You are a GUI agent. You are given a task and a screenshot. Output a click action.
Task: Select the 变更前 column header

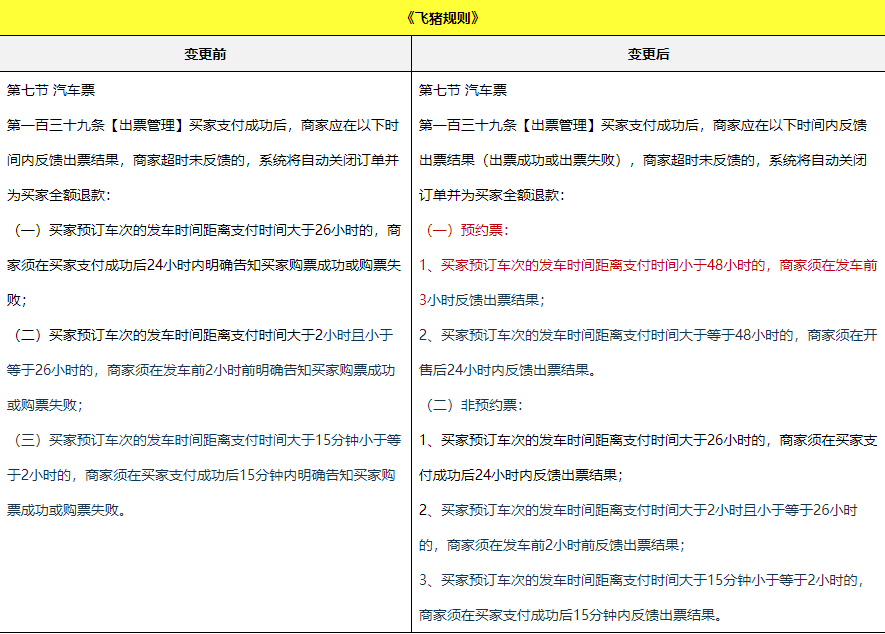[205, 54]
